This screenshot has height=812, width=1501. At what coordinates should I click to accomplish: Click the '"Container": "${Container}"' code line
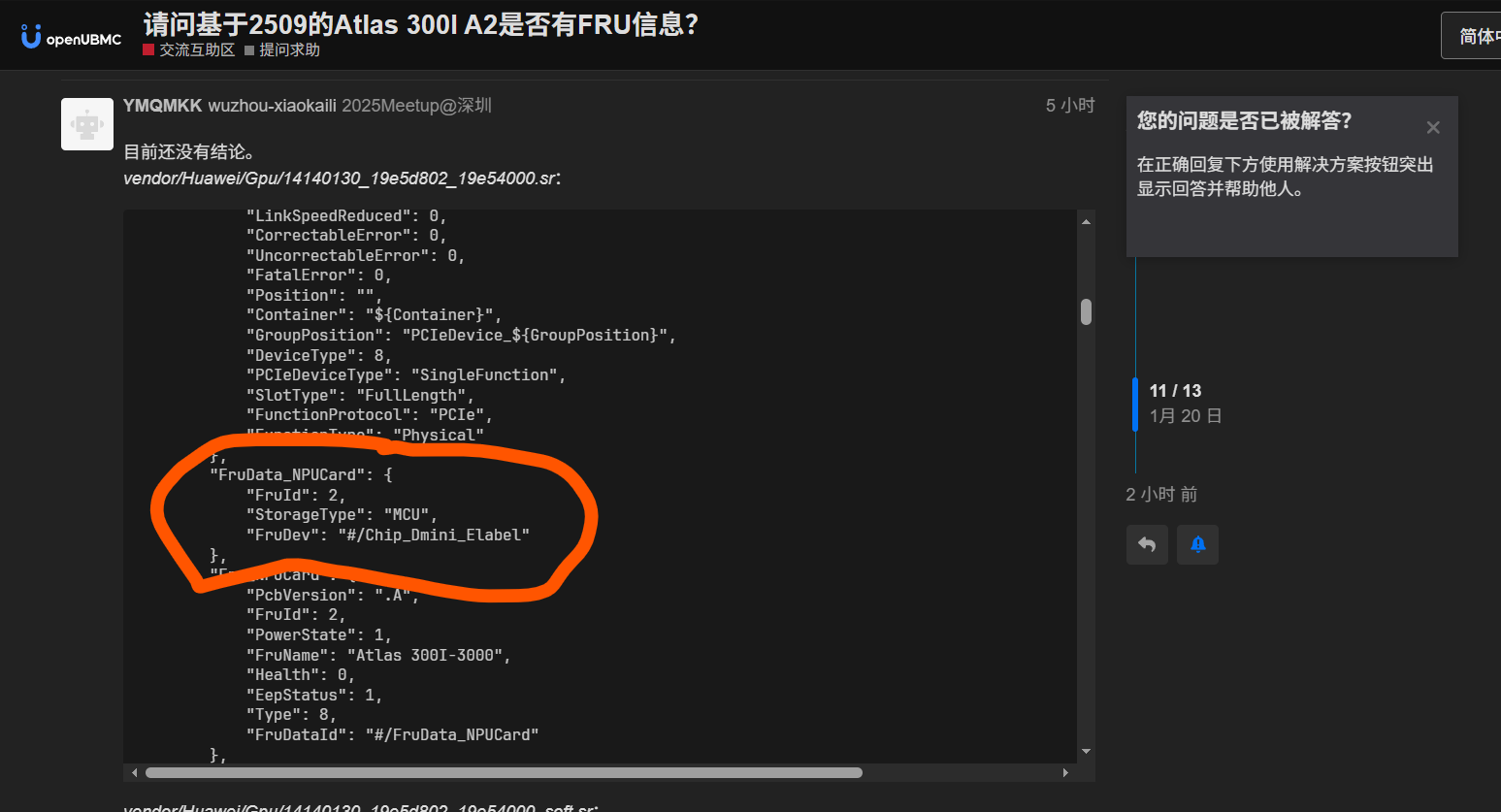point(375,315)
